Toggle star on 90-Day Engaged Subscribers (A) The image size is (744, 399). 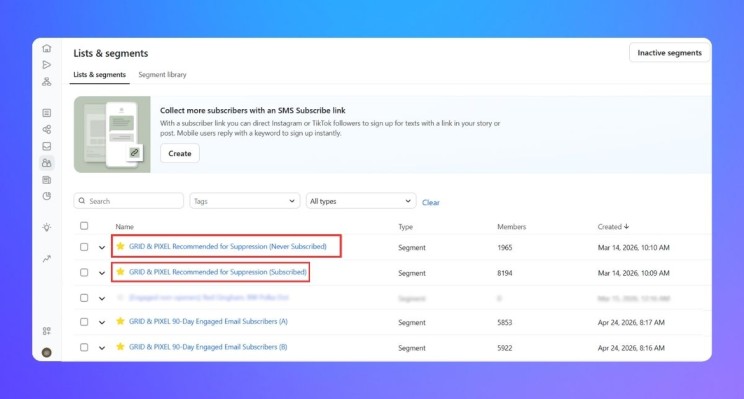click(x=121, y=321)
